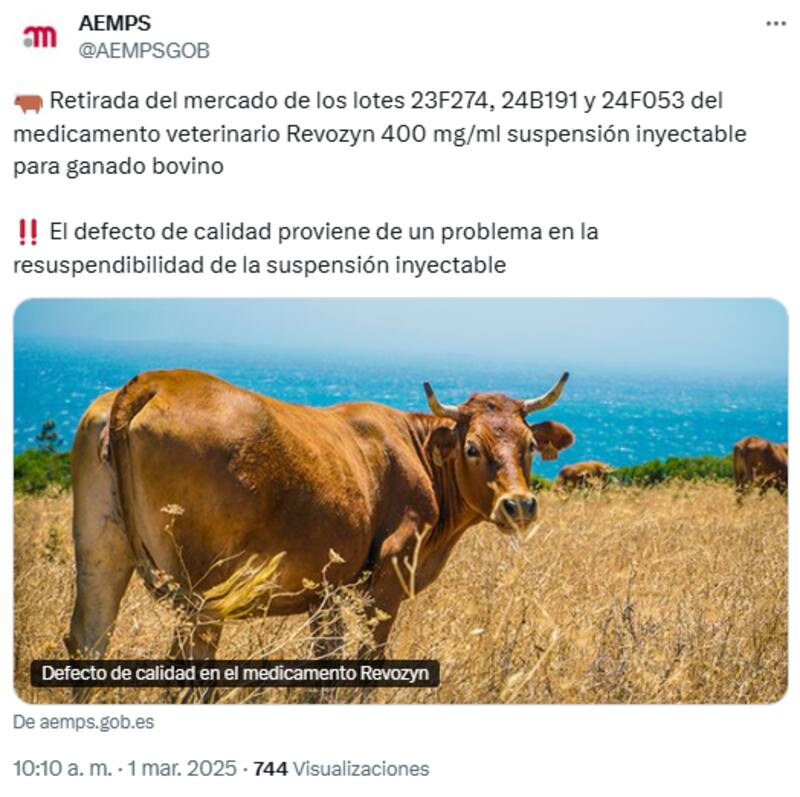Open the @AEMPSGOB handle link
The width and height of the screenshot is (800, 797).
click(144, 51)
